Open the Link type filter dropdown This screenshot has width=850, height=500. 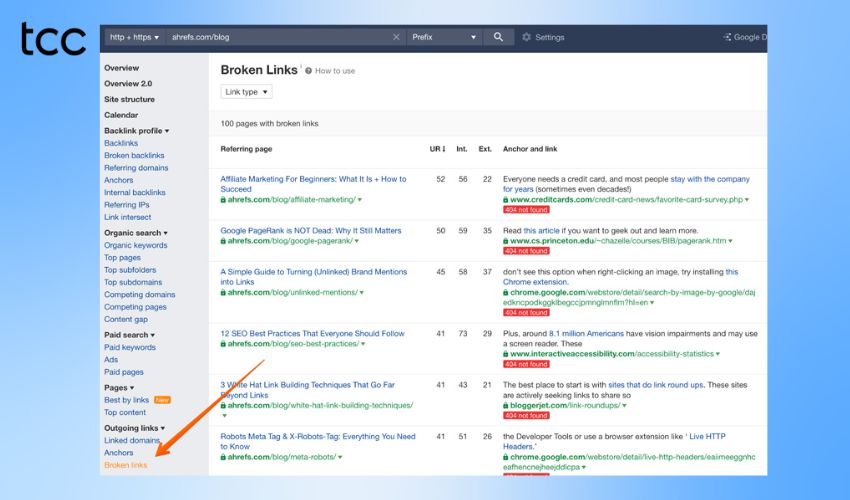pyautogui.click(x=246, y=92)
